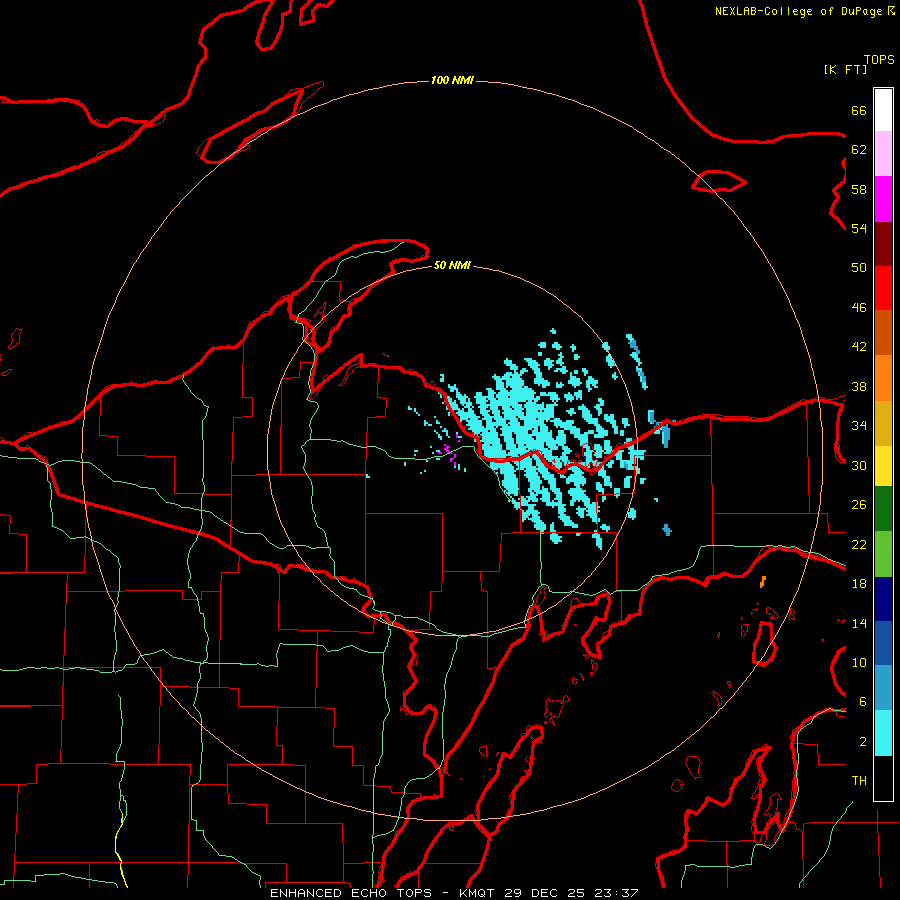Click the TOPS legend title

(879, 60)
